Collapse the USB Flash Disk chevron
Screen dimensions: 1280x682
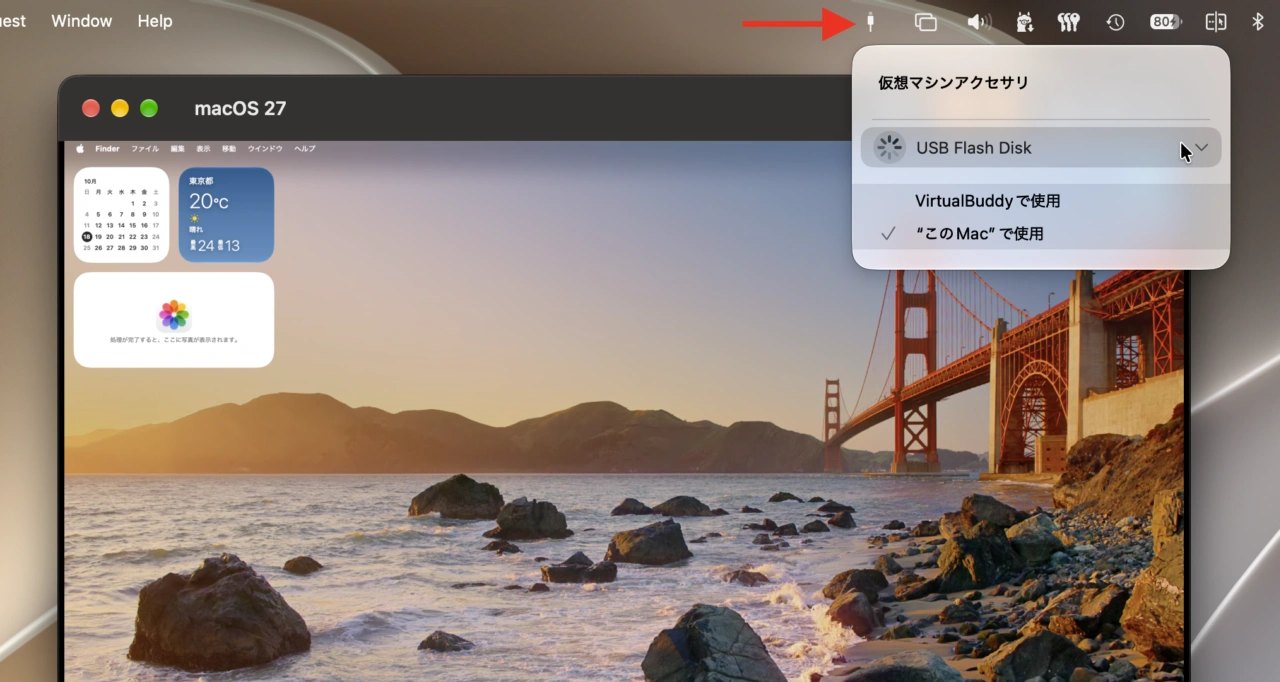pyautogui.click(x=1202, y=148)
